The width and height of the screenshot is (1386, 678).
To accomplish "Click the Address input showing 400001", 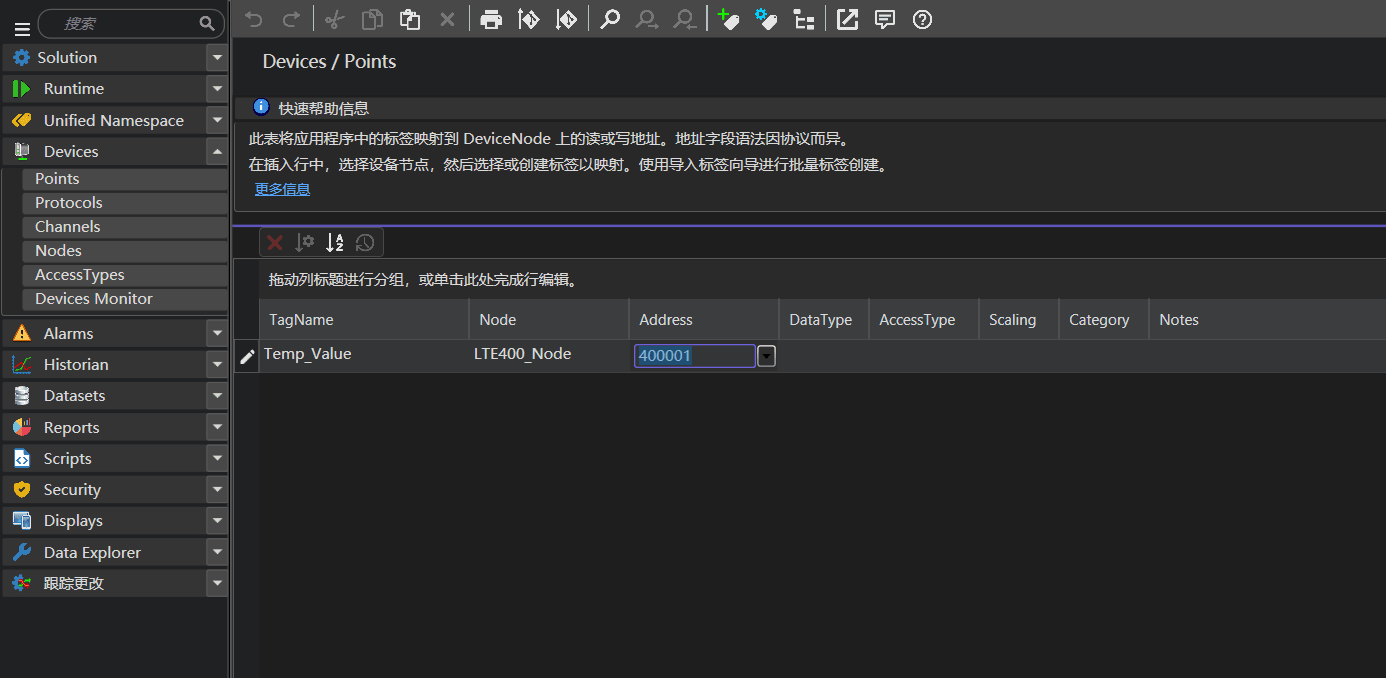I will (x=695, y=356).
